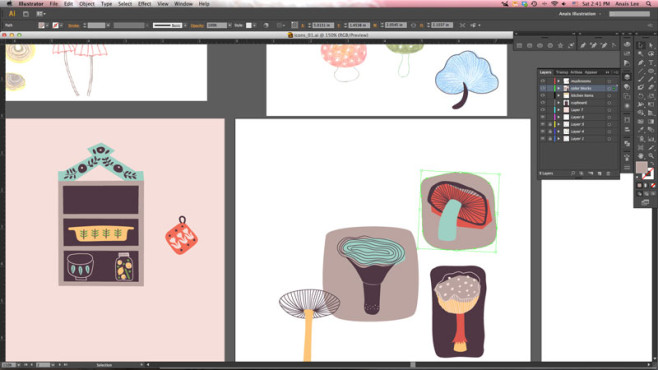This screenshot has height=370, width=658.
Task: Click the orange potholder illustration
Action: tap(182, 236)
